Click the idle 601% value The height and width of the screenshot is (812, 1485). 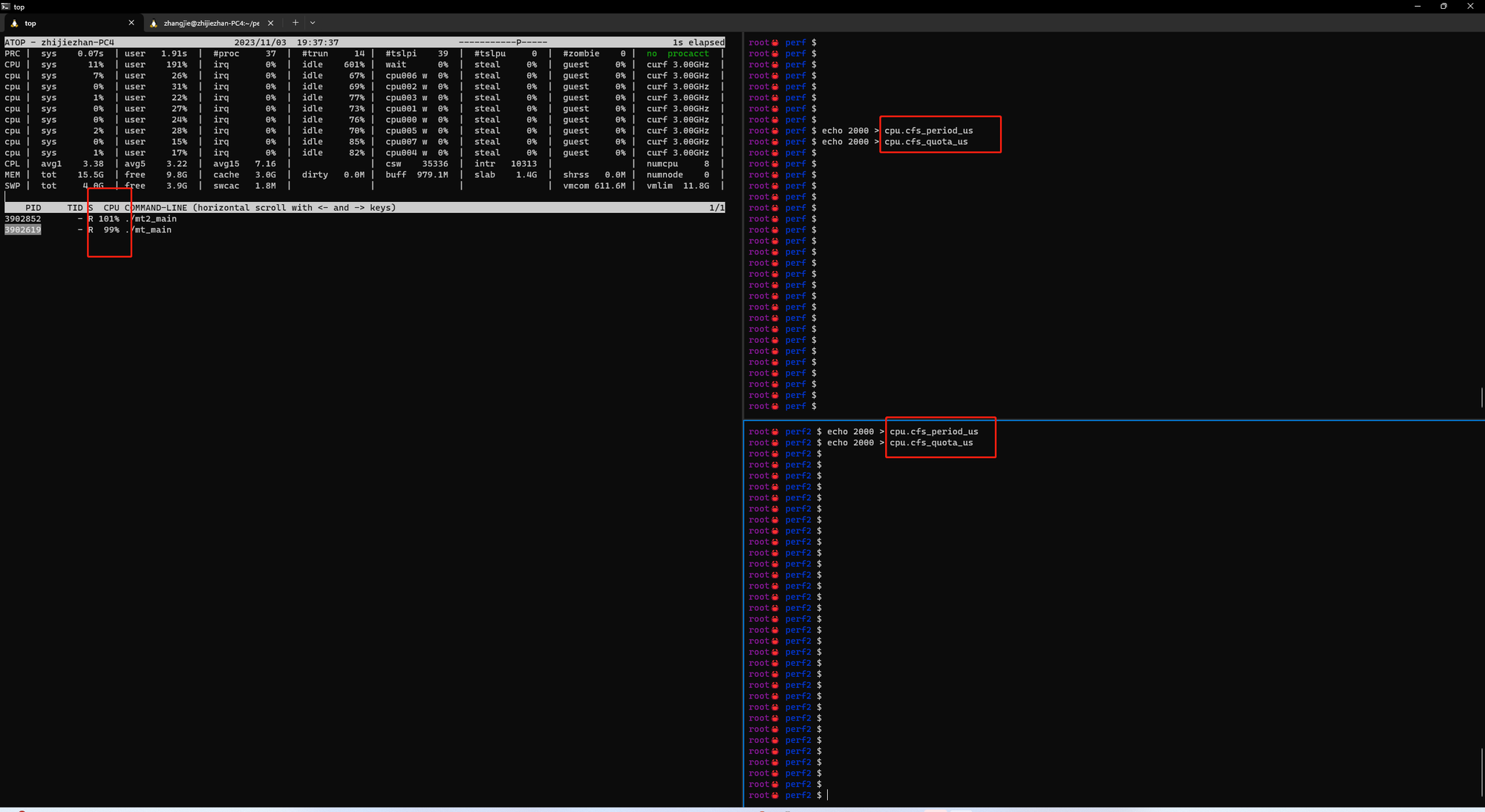tap(333, 65)
